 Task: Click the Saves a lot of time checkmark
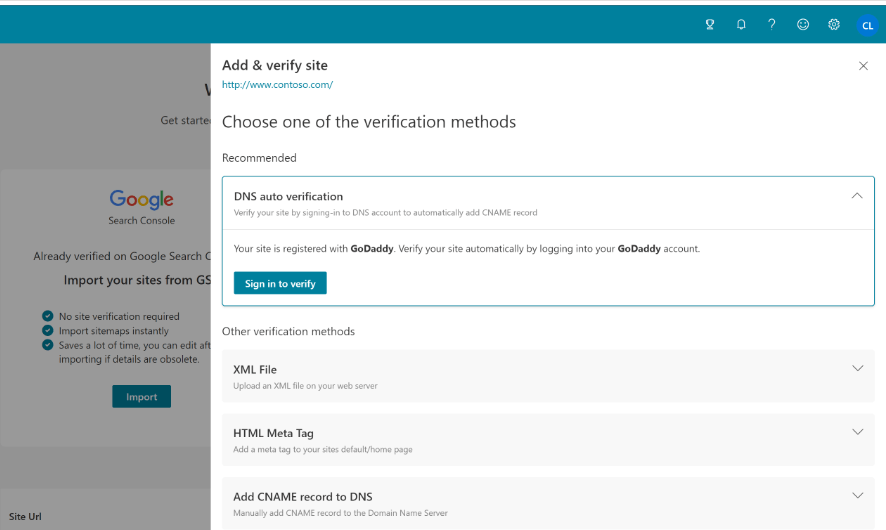coord(48,344)
